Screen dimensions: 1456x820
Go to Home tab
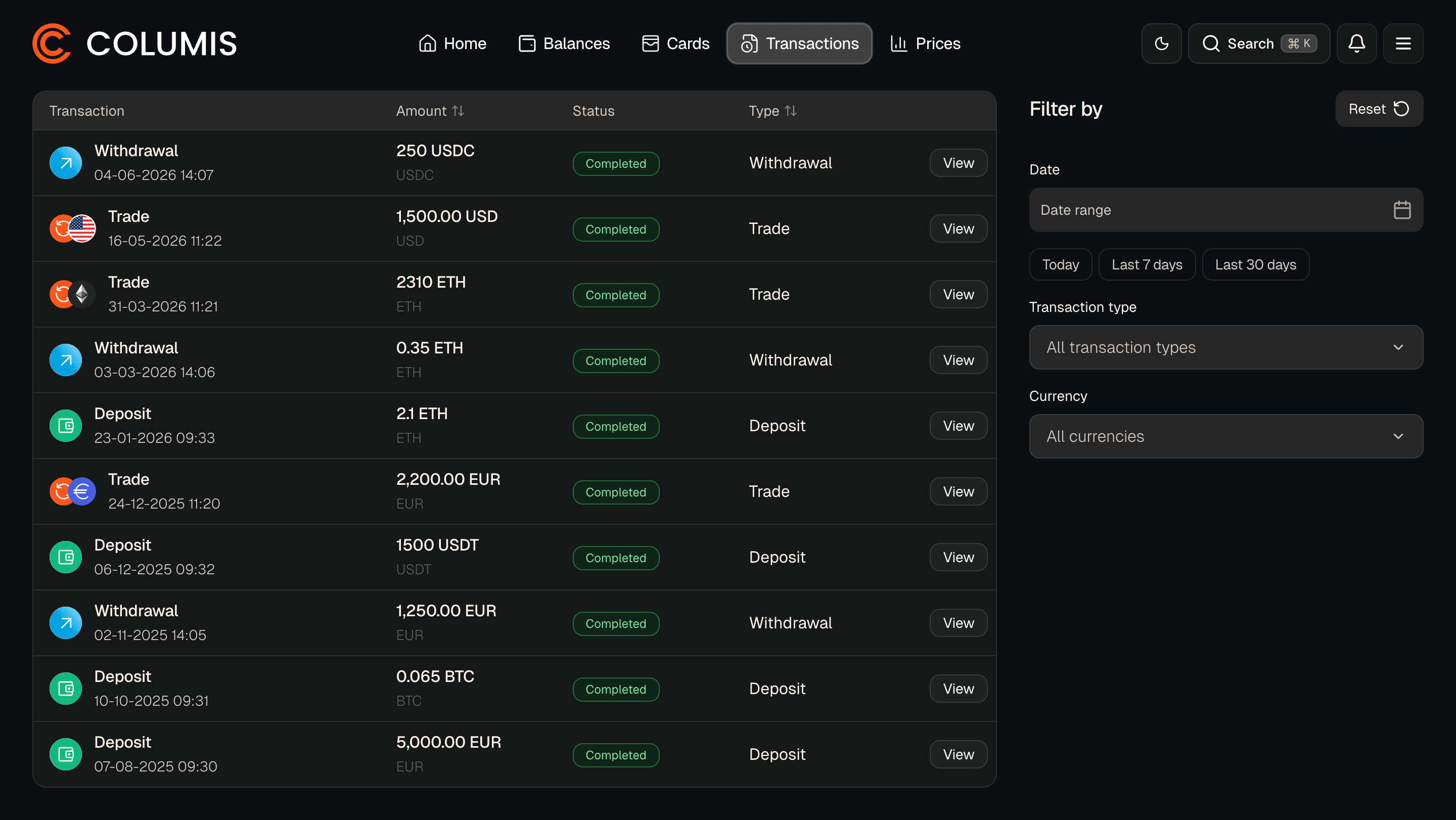coord(452,43)
